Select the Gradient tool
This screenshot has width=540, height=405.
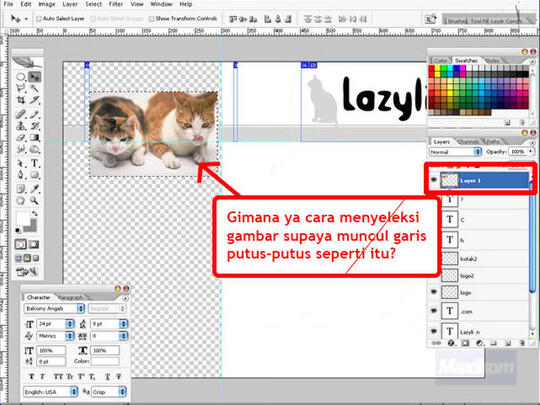[34, 138]
